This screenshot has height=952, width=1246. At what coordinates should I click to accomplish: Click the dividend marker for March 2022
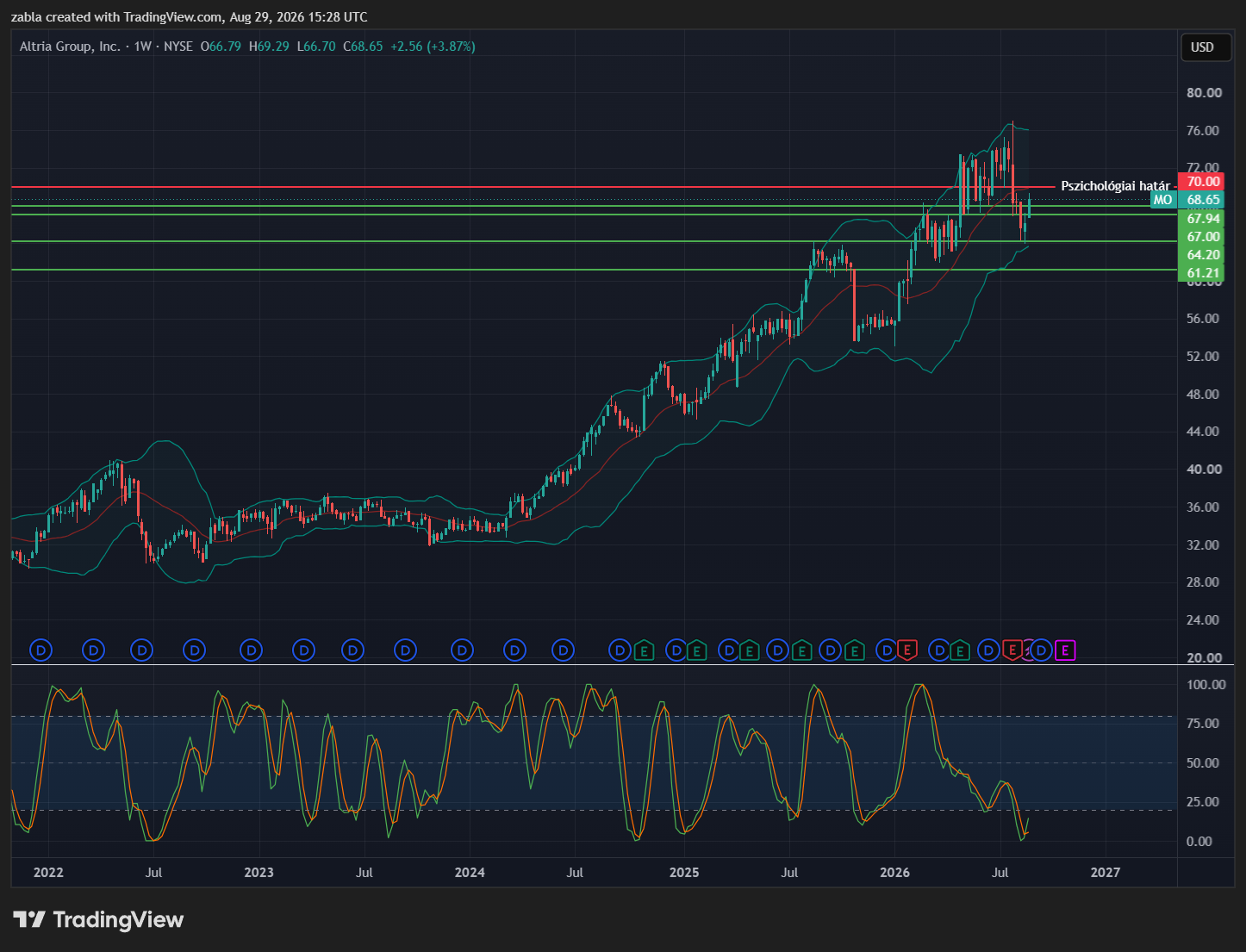94,650
